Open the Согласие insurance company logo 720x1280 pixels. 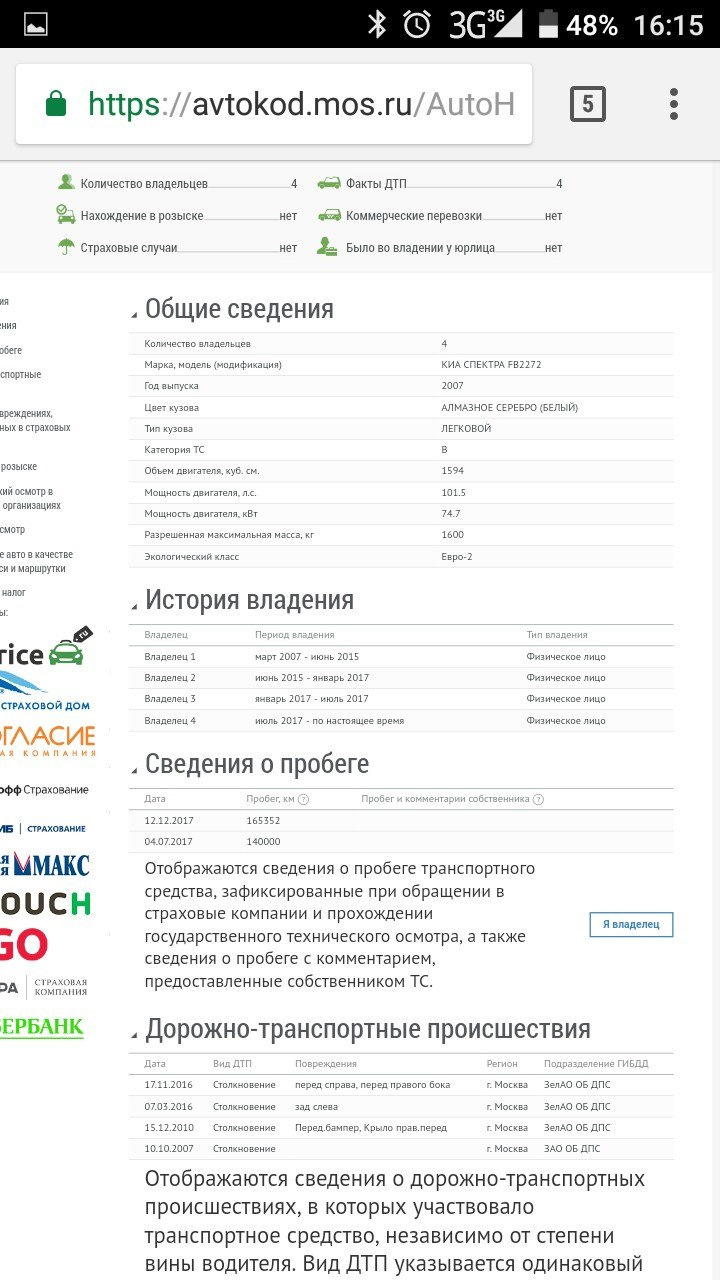(48, 740)
